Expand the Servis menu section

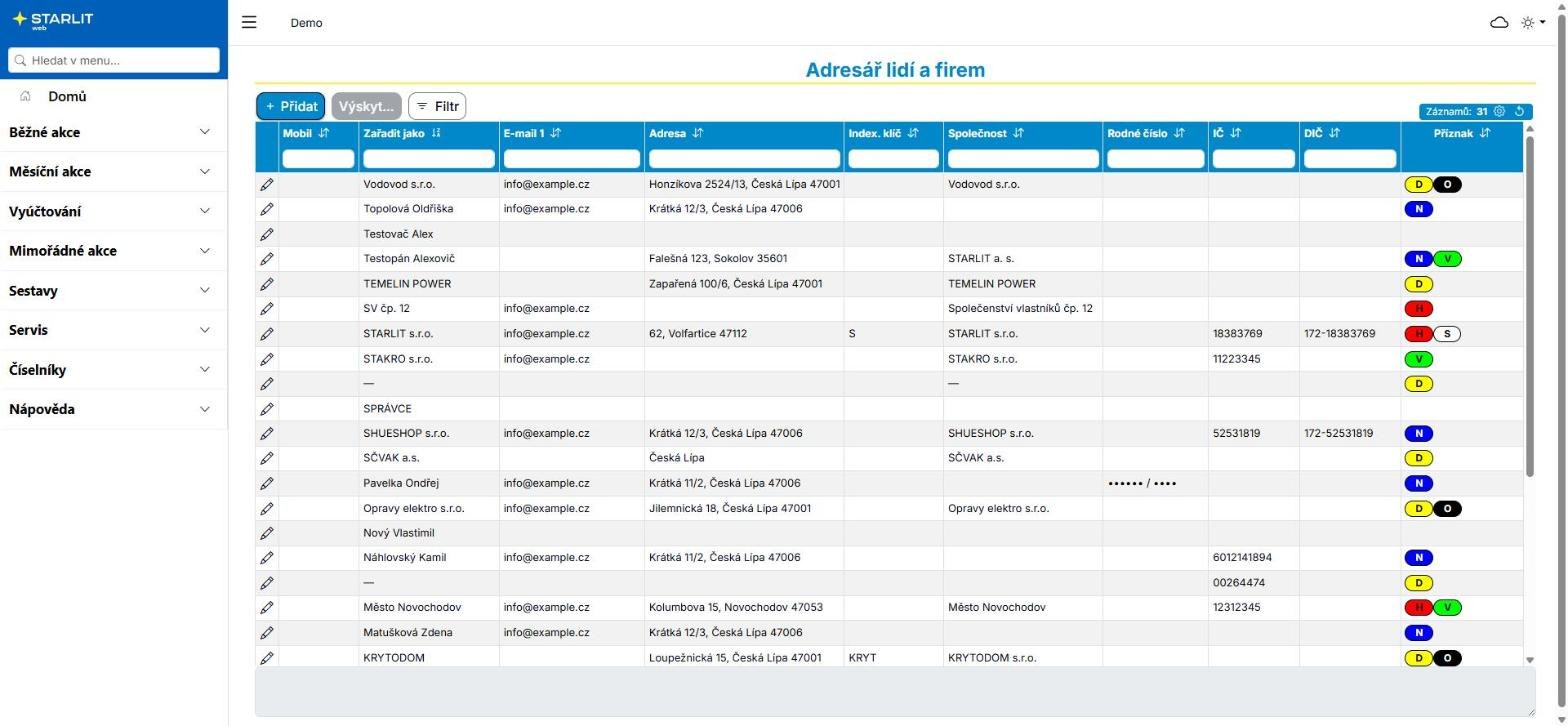click(113, 330)
